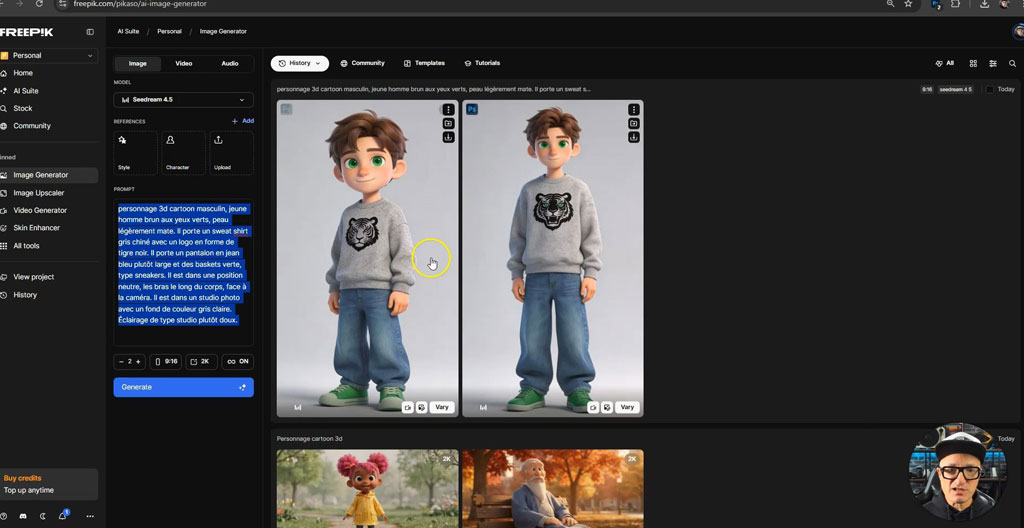Click inside the prompt text field
Screen dimensions: 1024x528
[184, 273]
